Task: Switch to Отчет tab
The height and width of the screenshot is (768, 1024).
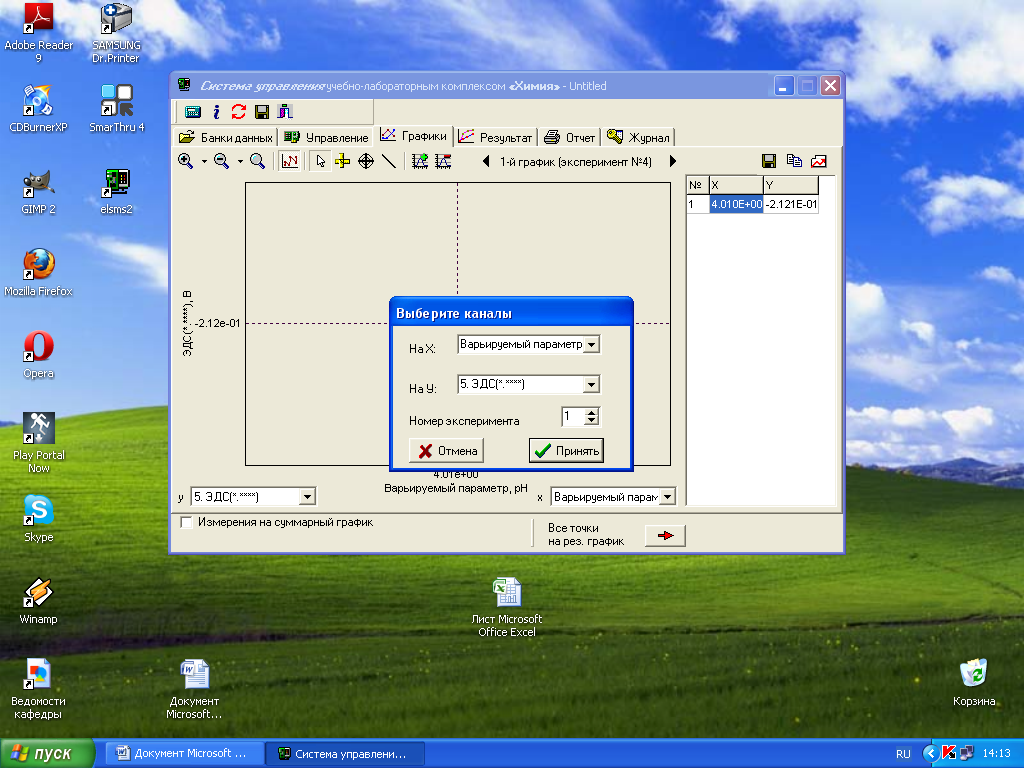Action: (570, 137)
